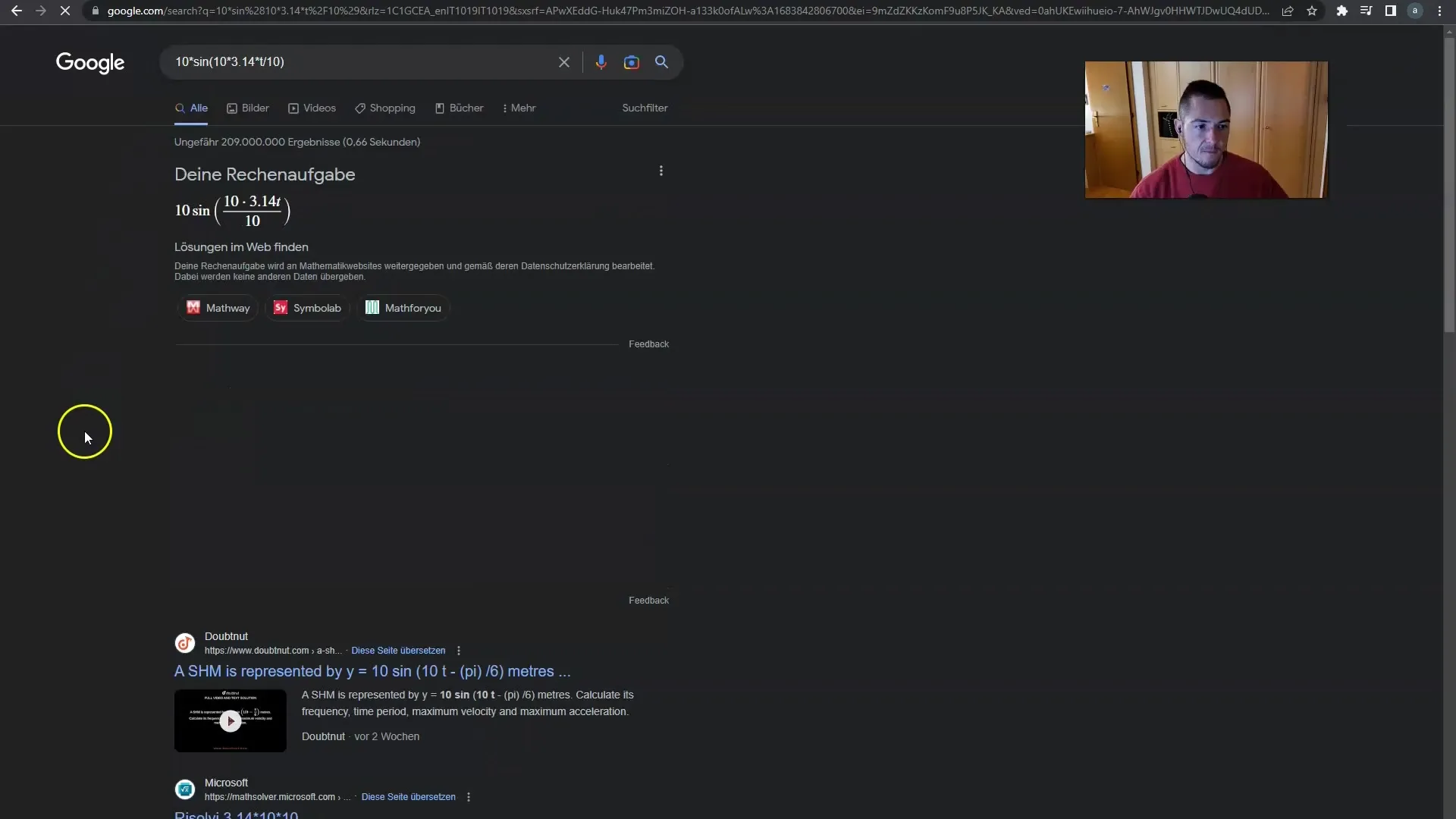
Task: Switch to the Shopping tab
Action: pyautogui.click(x=385, y=108)
